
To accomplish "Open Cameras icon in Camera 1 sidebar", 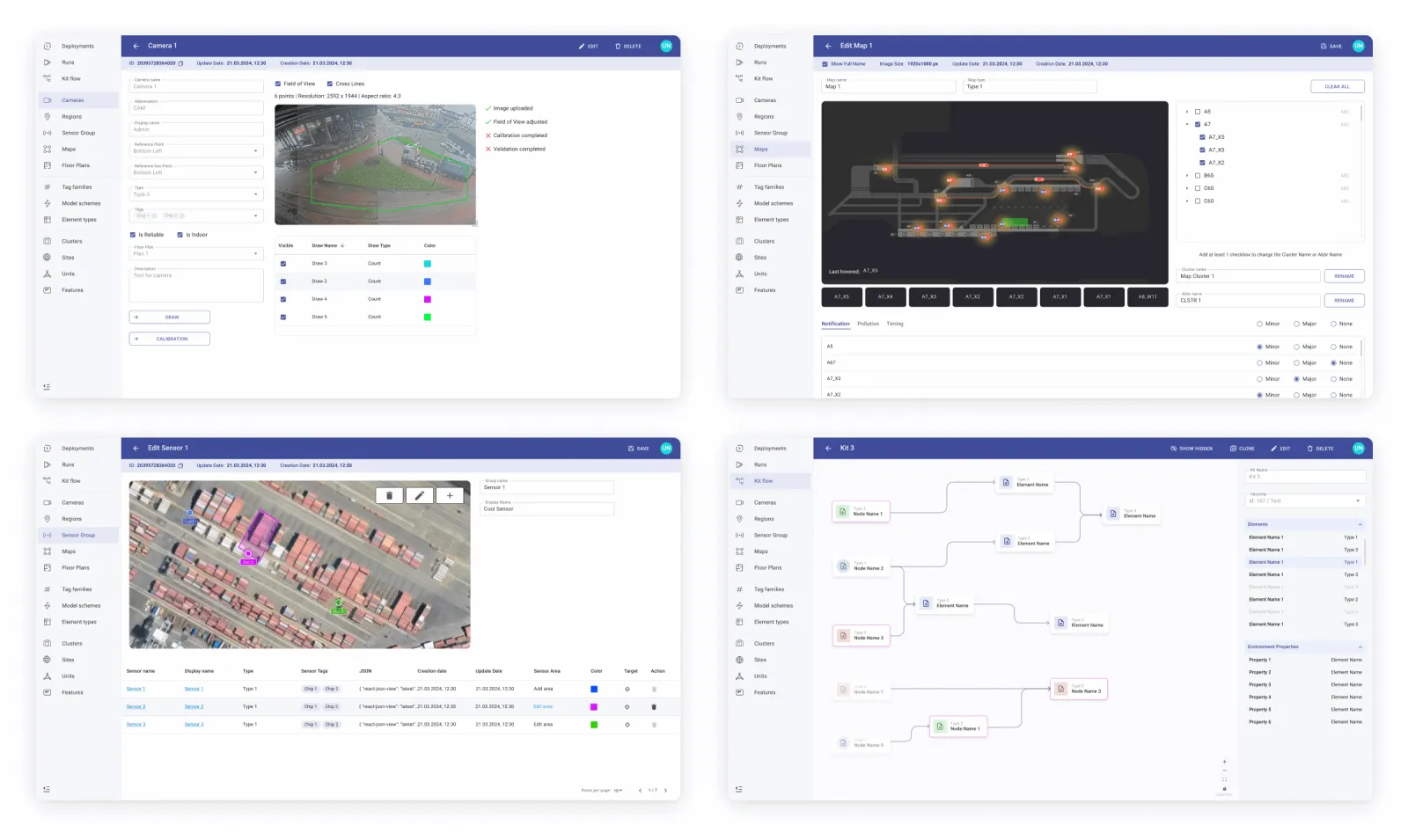I will [48, 100].
